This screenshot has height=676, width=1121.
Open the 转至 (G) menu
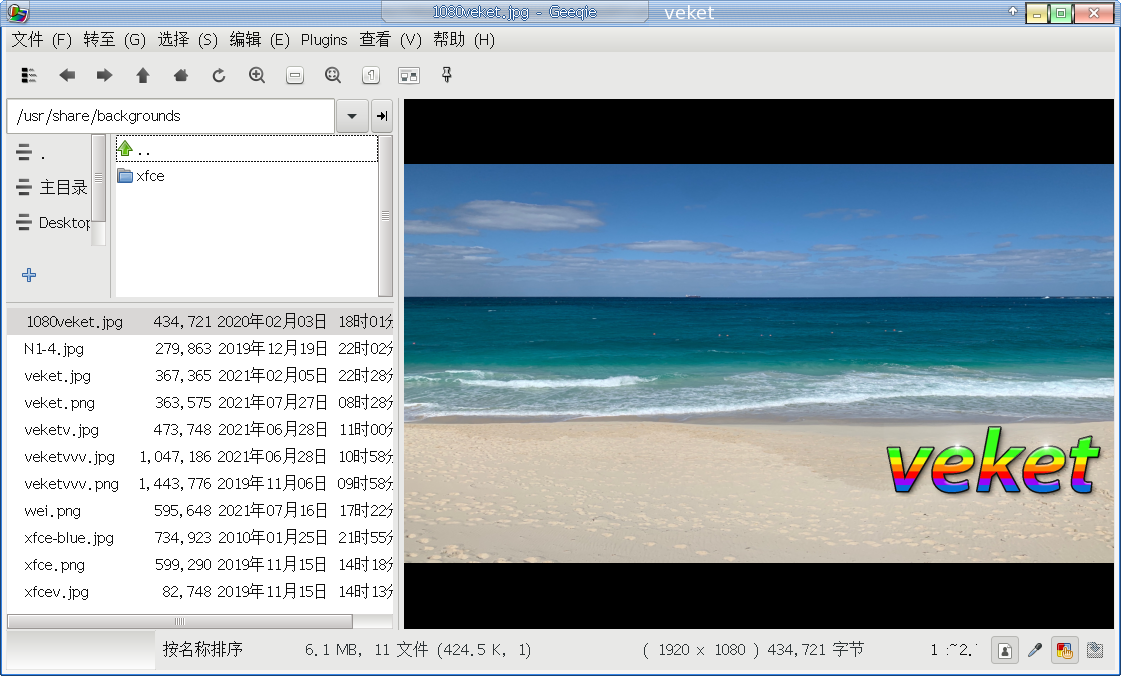pos(114,40)
